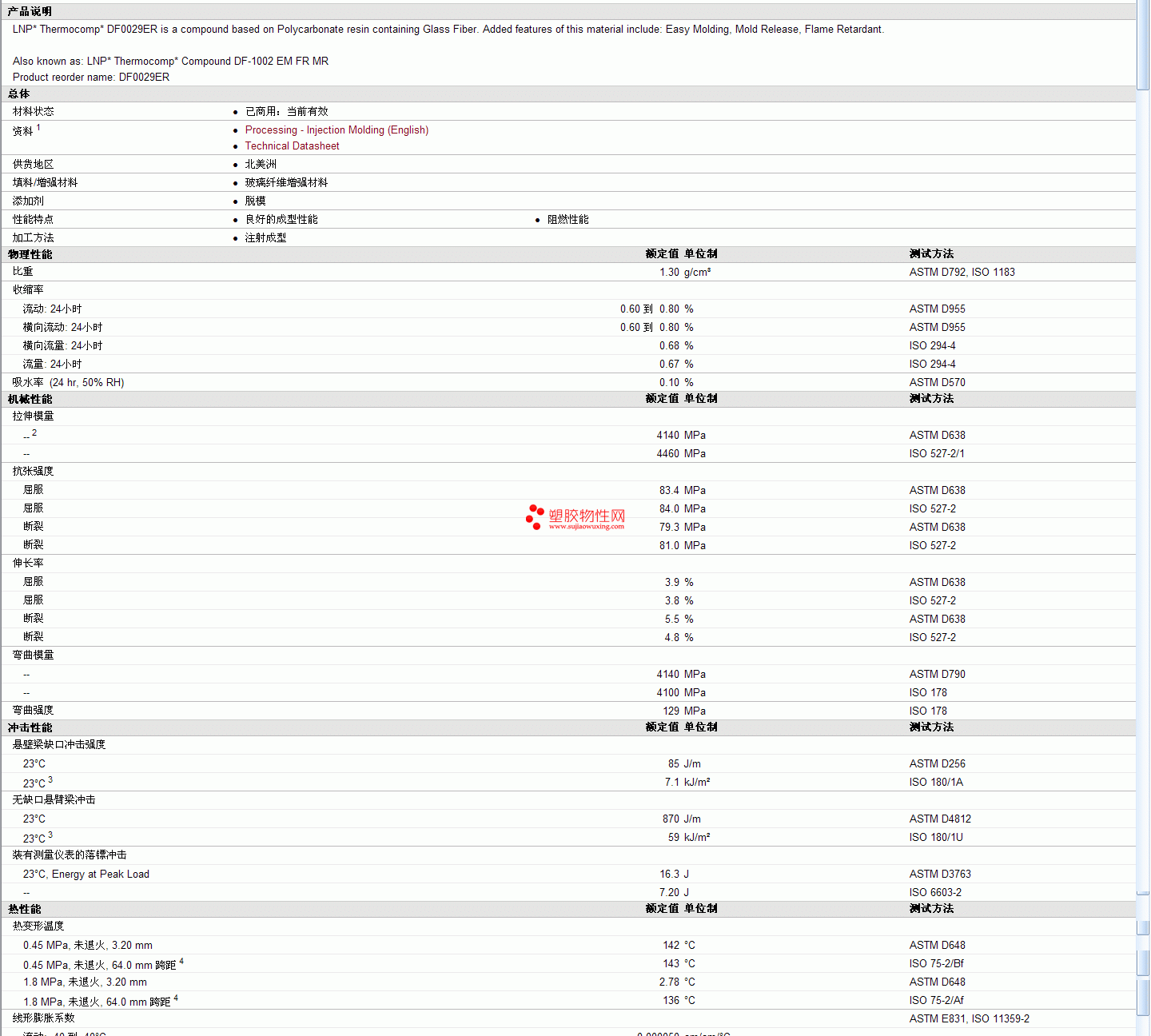1151x1036 pixels.
Task: Select the '产品说明' section header
Action: click(30, 11)
